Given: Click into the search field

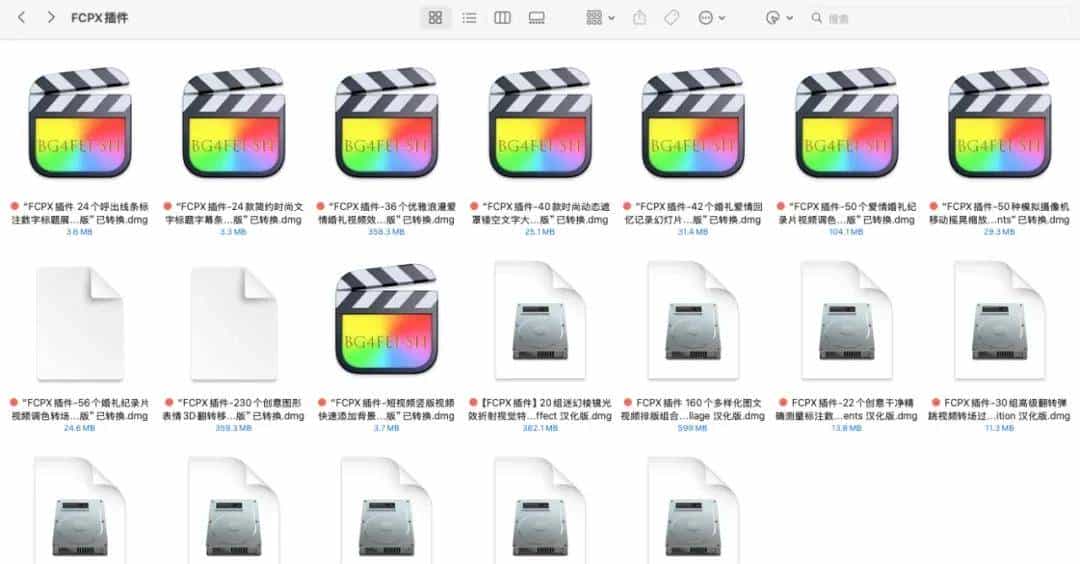Looking at the screenshot, I should click(940, 19).
